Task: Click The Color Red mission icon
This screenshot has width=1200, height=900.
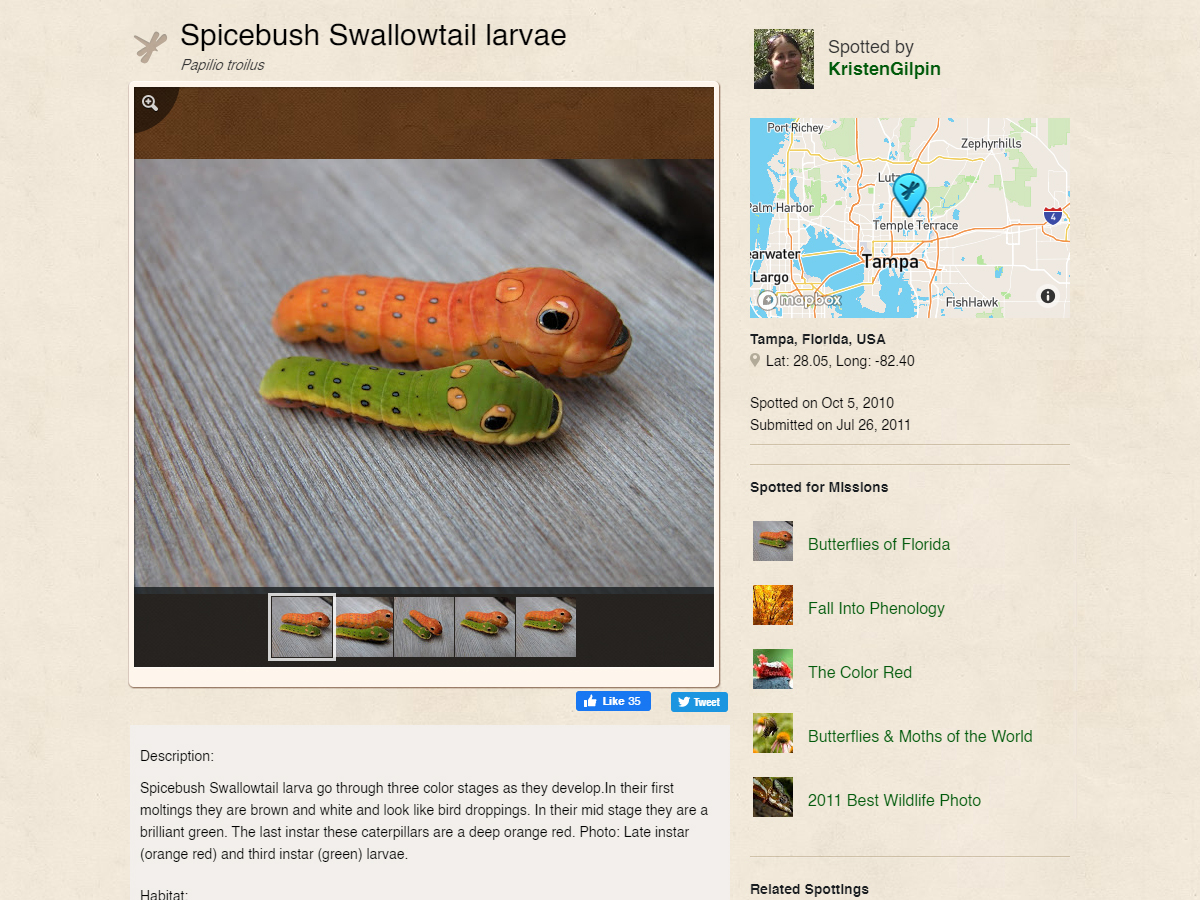Action: [773, 669]
